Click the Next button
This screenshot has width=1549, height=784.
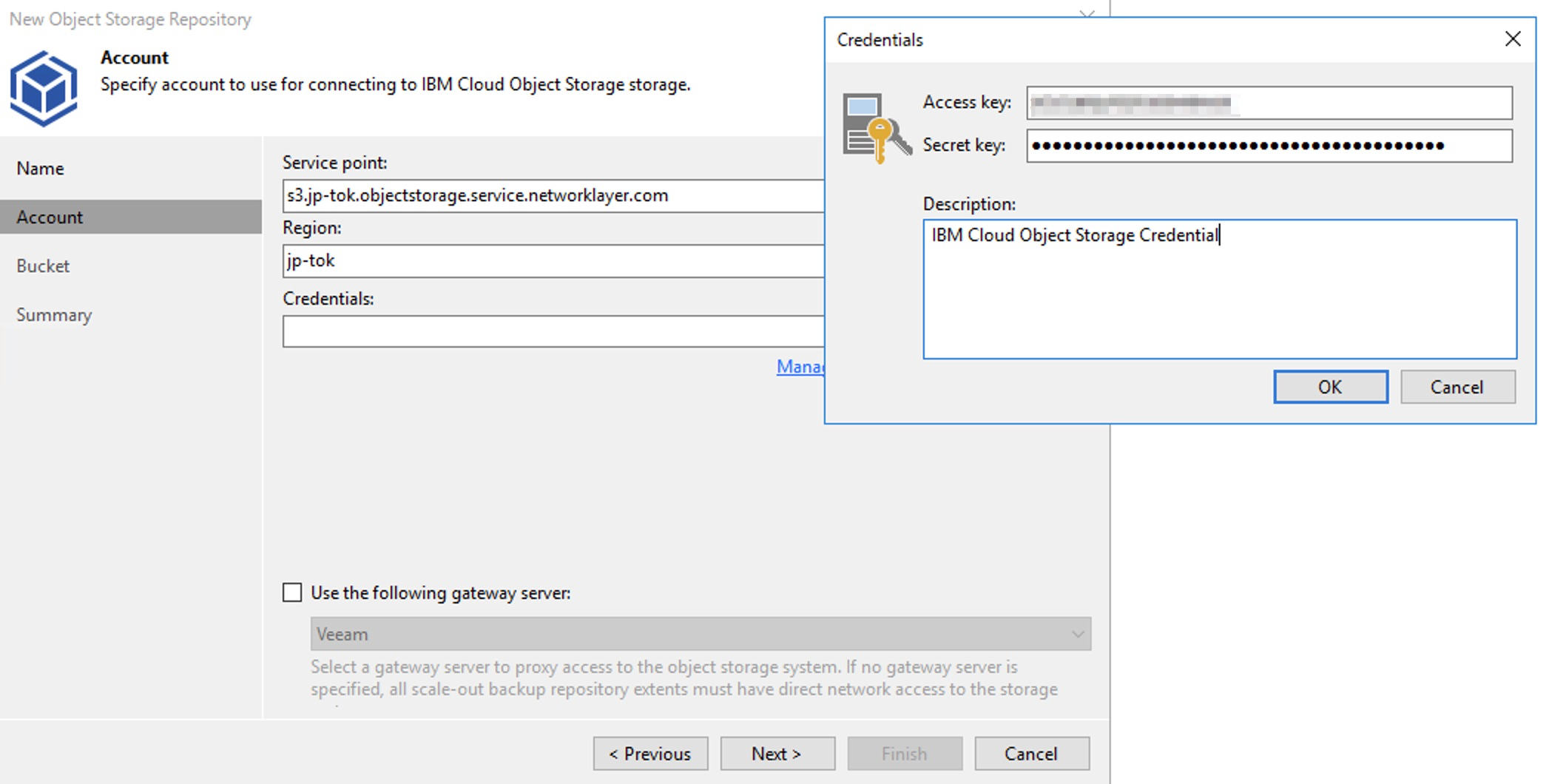pos(777,753)
